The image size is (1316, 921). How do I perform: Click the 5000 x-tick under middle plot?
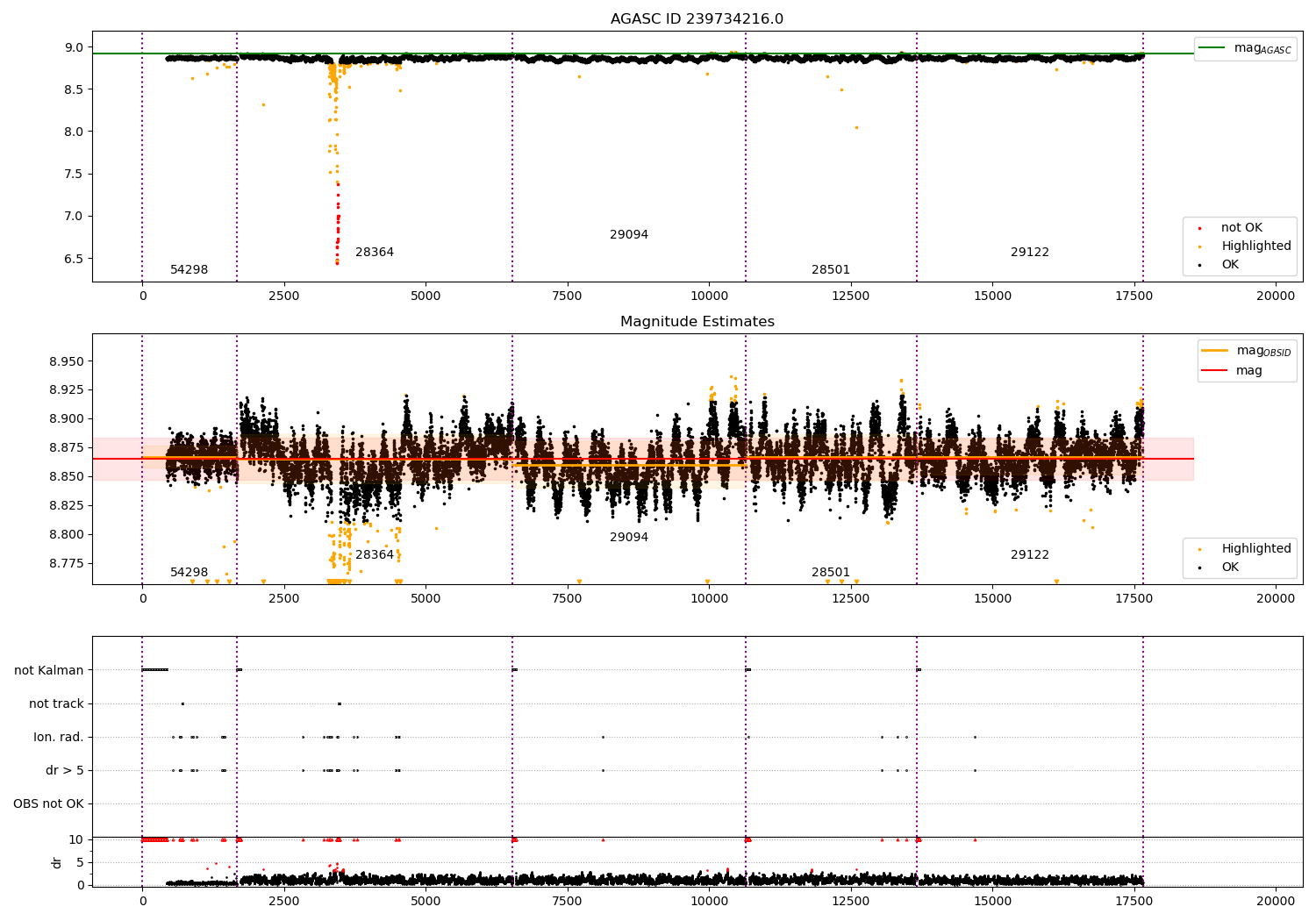[x=426, y=599]
